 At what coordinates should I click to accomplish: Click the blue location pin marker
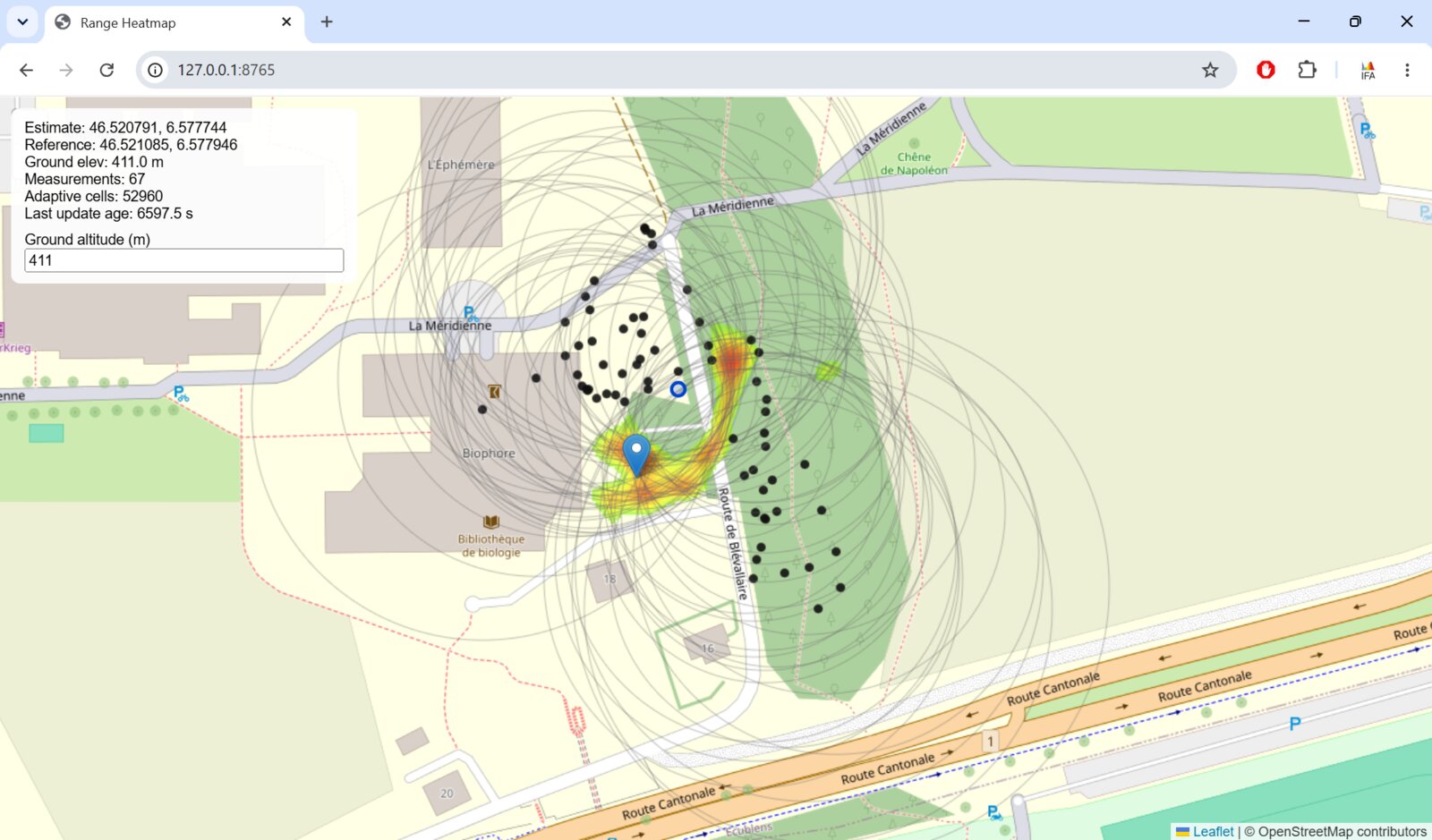(636, 455)
